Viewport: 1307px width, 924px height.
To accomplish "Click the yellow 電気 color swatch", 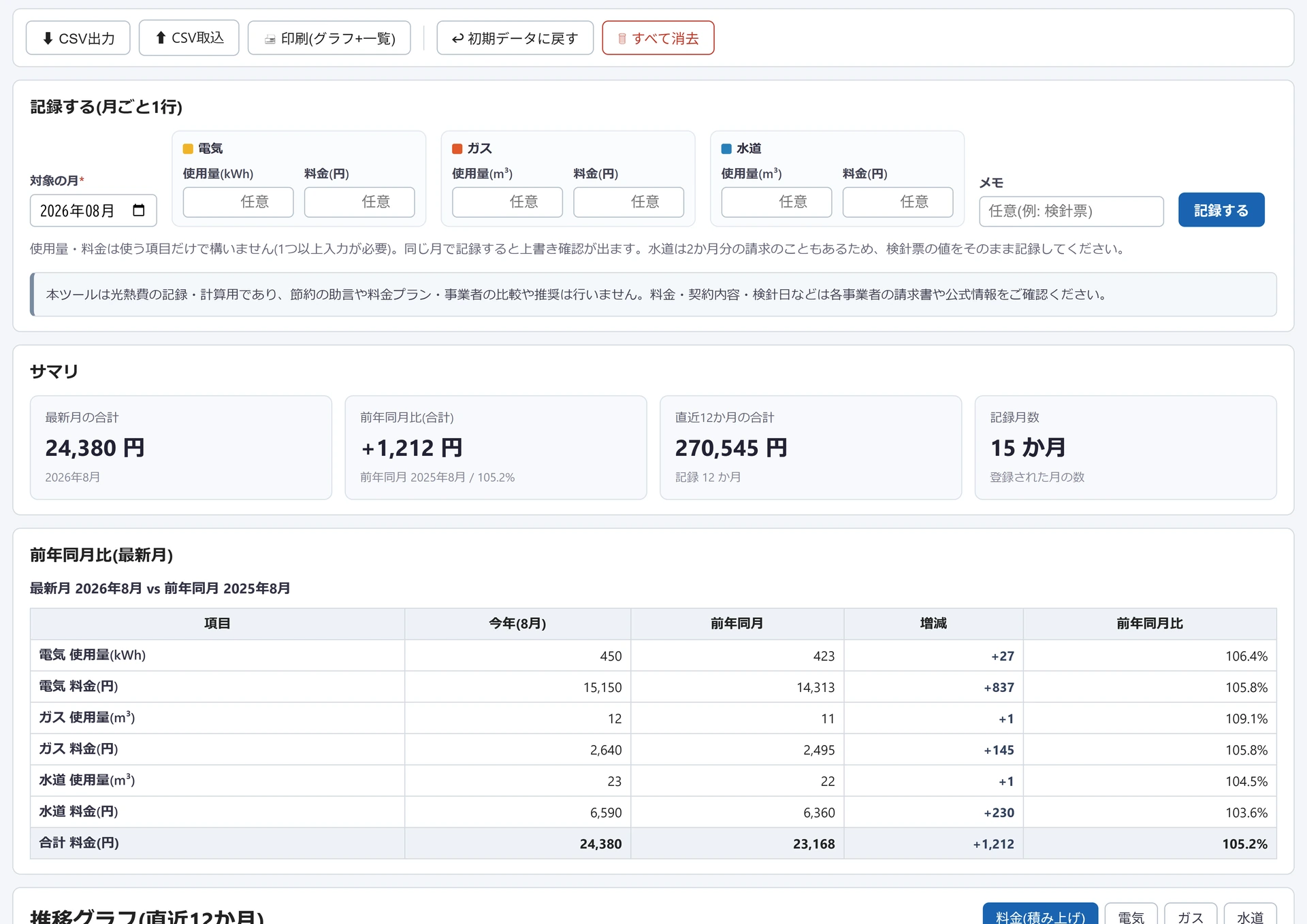I will pyautogui.click(x=188, y=148).
